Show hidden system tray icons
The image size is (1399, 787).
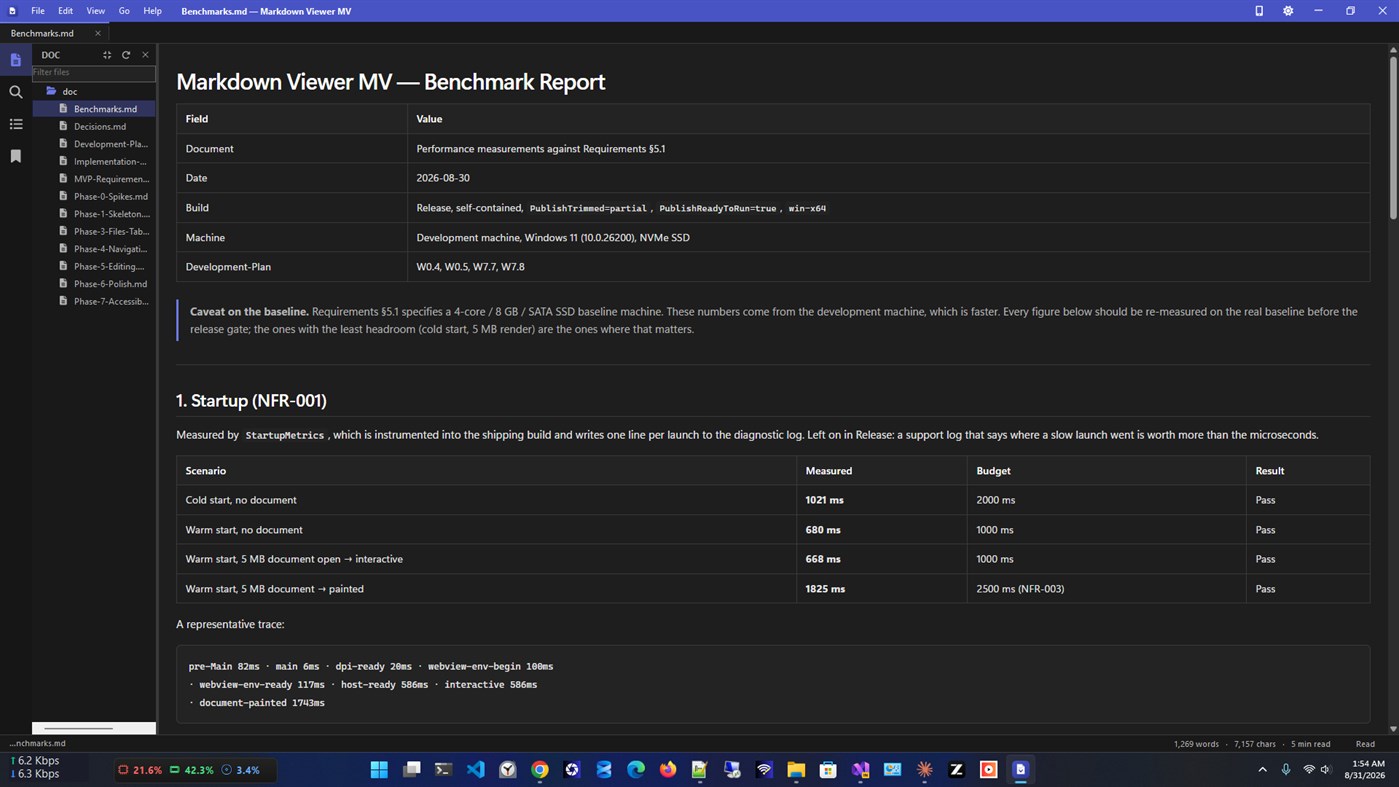point(1262,770)
